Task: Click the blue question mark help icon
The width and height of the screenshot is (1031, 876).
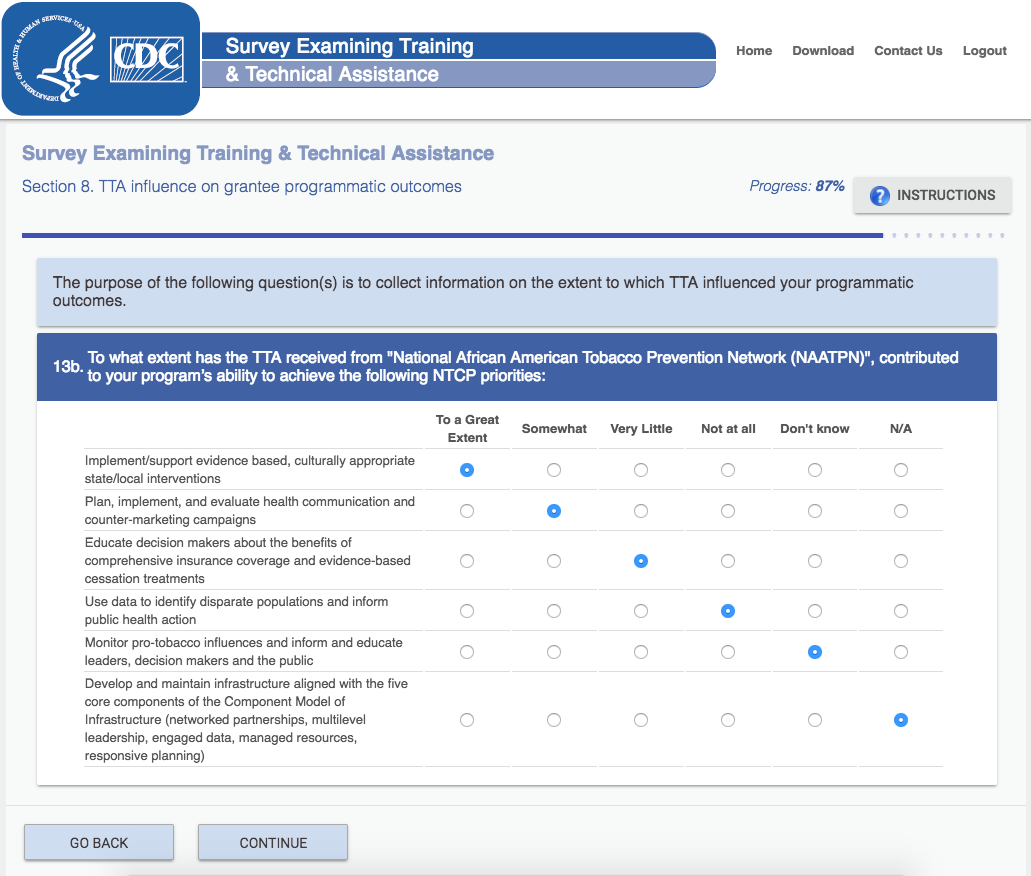Action: pos(880,196)
